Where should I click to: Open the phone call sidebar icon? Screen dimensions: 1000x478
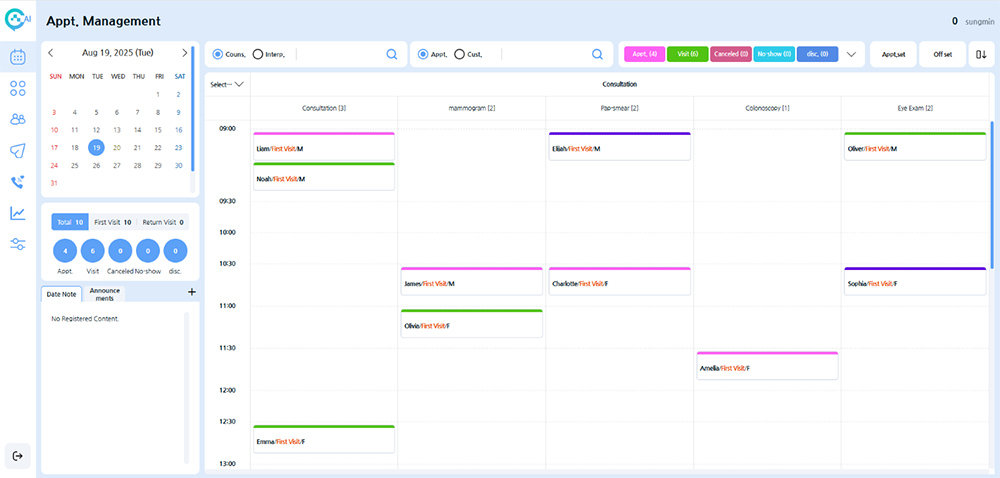coord(18,182)
